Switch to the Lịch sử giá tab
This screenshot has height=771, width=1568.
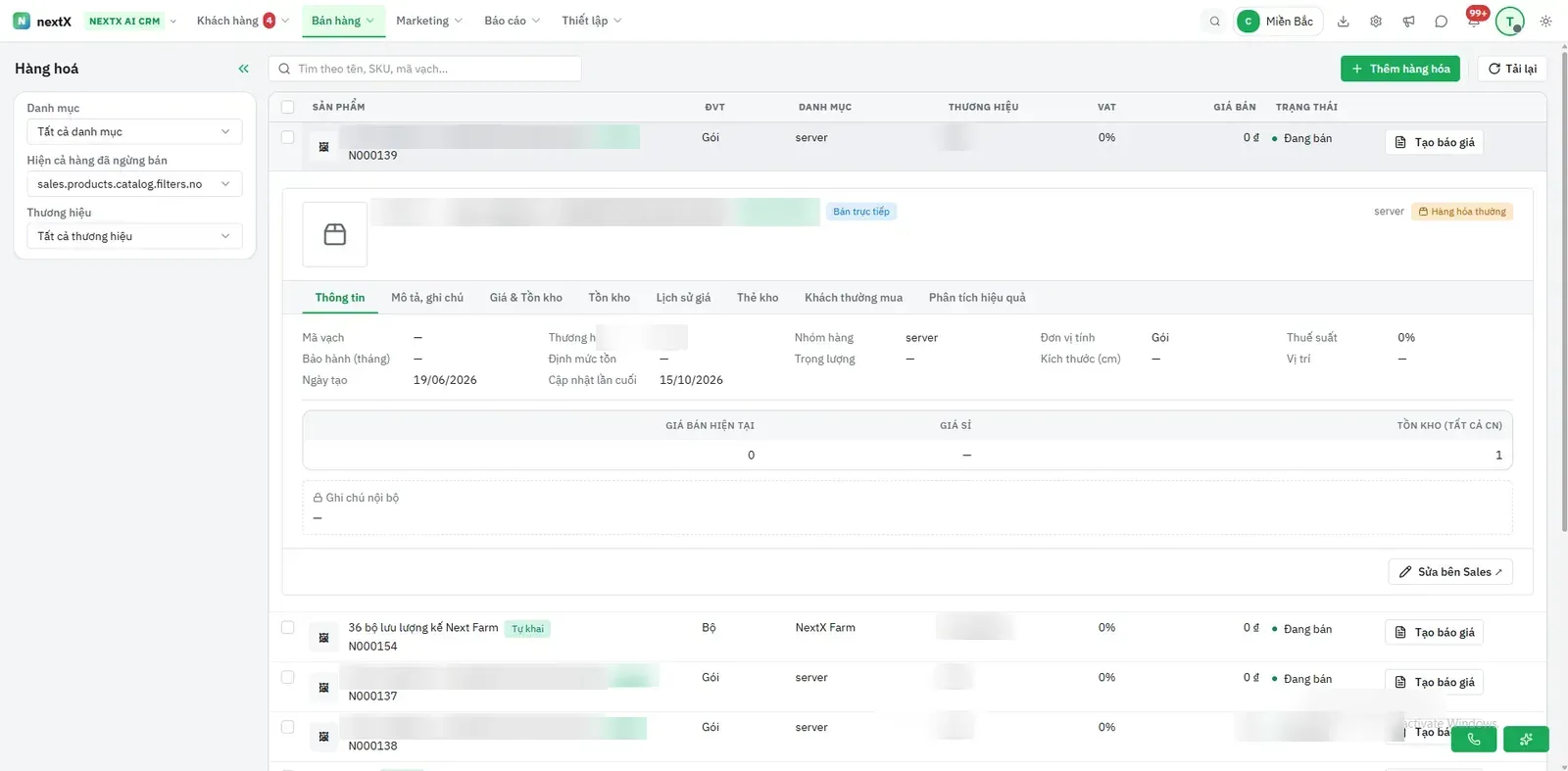(x=683, y=298)
